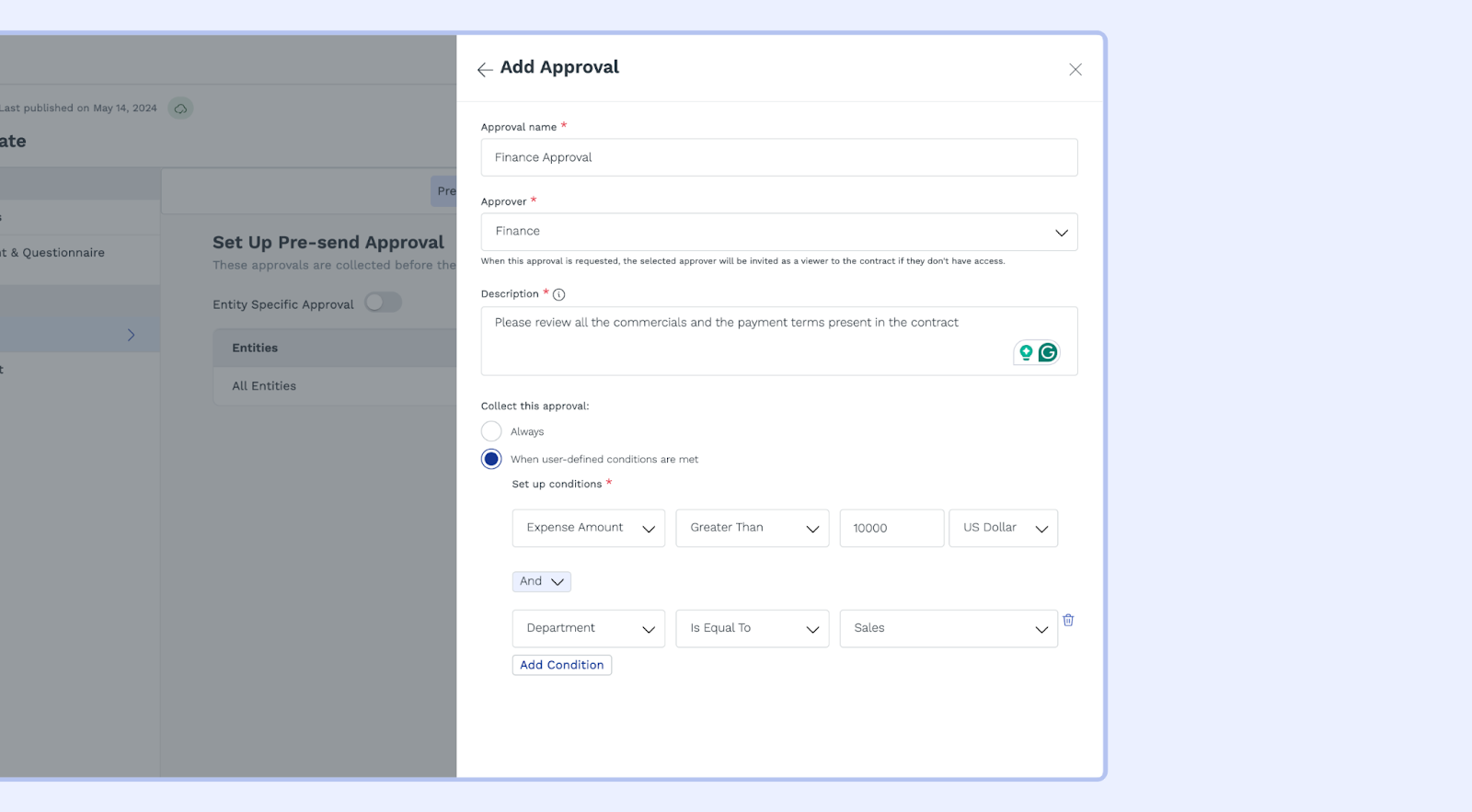Click the Grammarly icon in the description box
Screen dimensions: 1472x812
click(1048, 353)
